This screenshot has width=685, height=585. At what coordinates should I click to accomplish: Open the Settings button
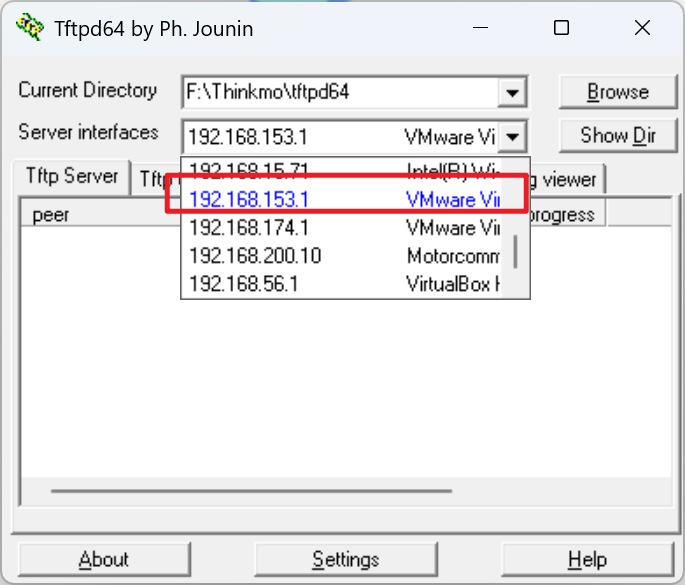(346, 559)
